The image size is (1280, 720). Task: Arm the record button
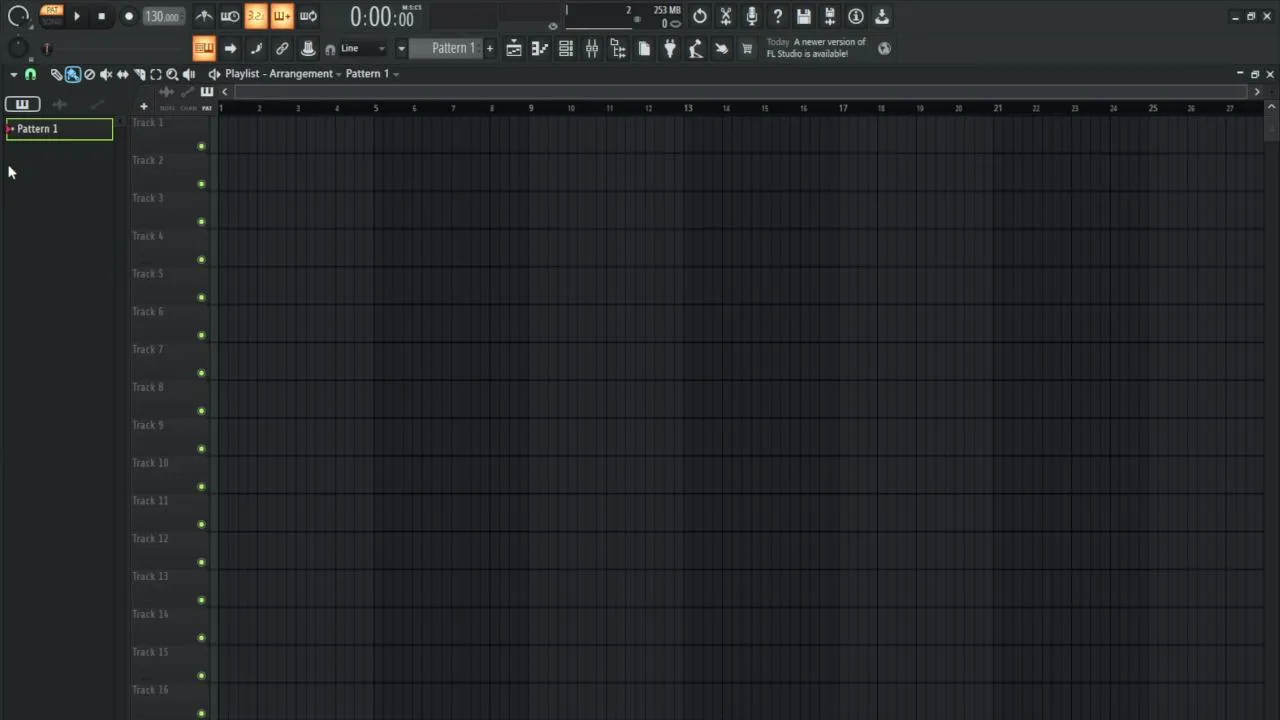click(129, 16)
